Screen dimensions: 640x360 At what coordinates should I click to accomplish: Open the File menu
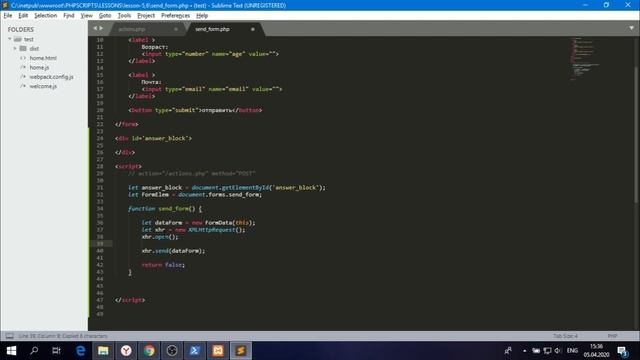tap(8, 16)
